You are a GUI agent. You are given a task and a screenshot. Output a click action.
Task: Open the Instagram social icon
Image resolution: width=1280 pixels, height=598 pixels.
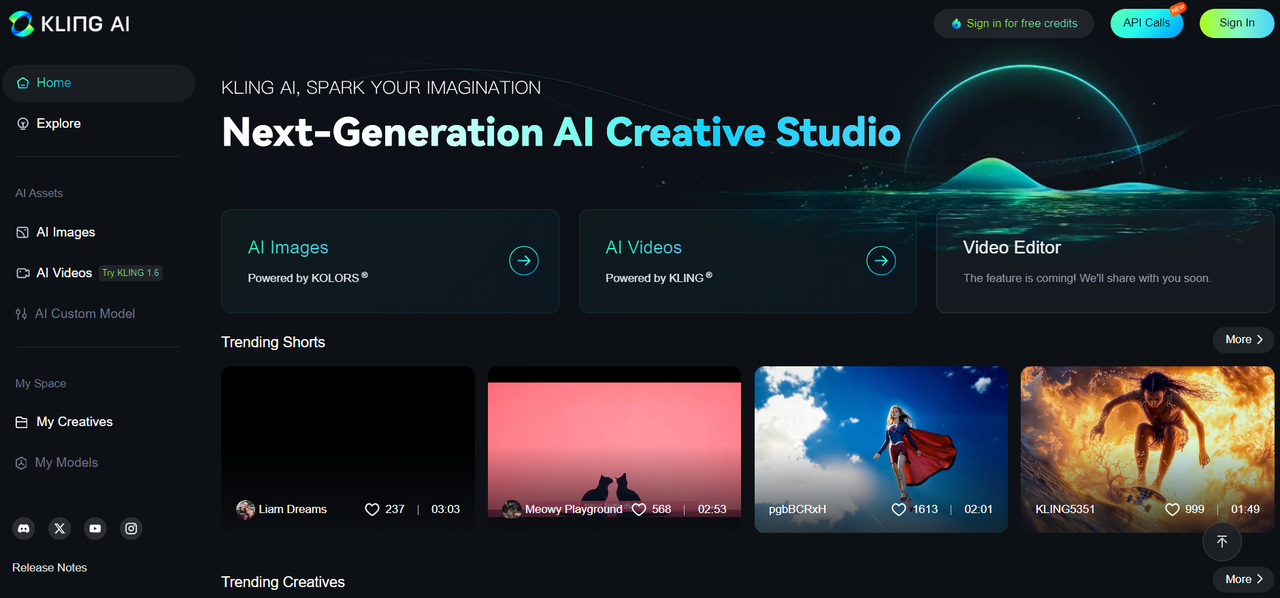tap(131, 528)
